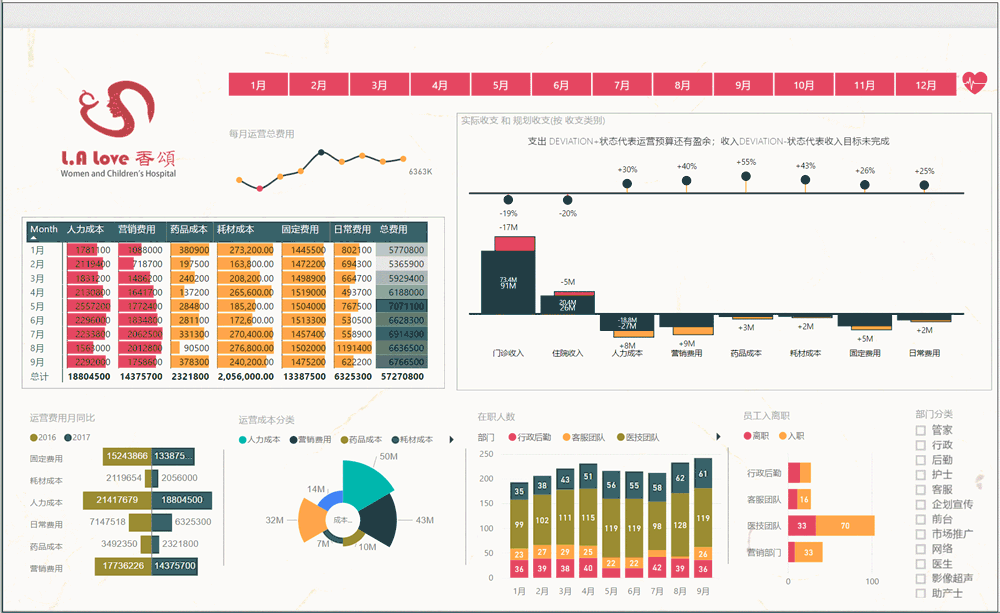
Task: Check the 管家 department checkbox
Action: (920, 430)
